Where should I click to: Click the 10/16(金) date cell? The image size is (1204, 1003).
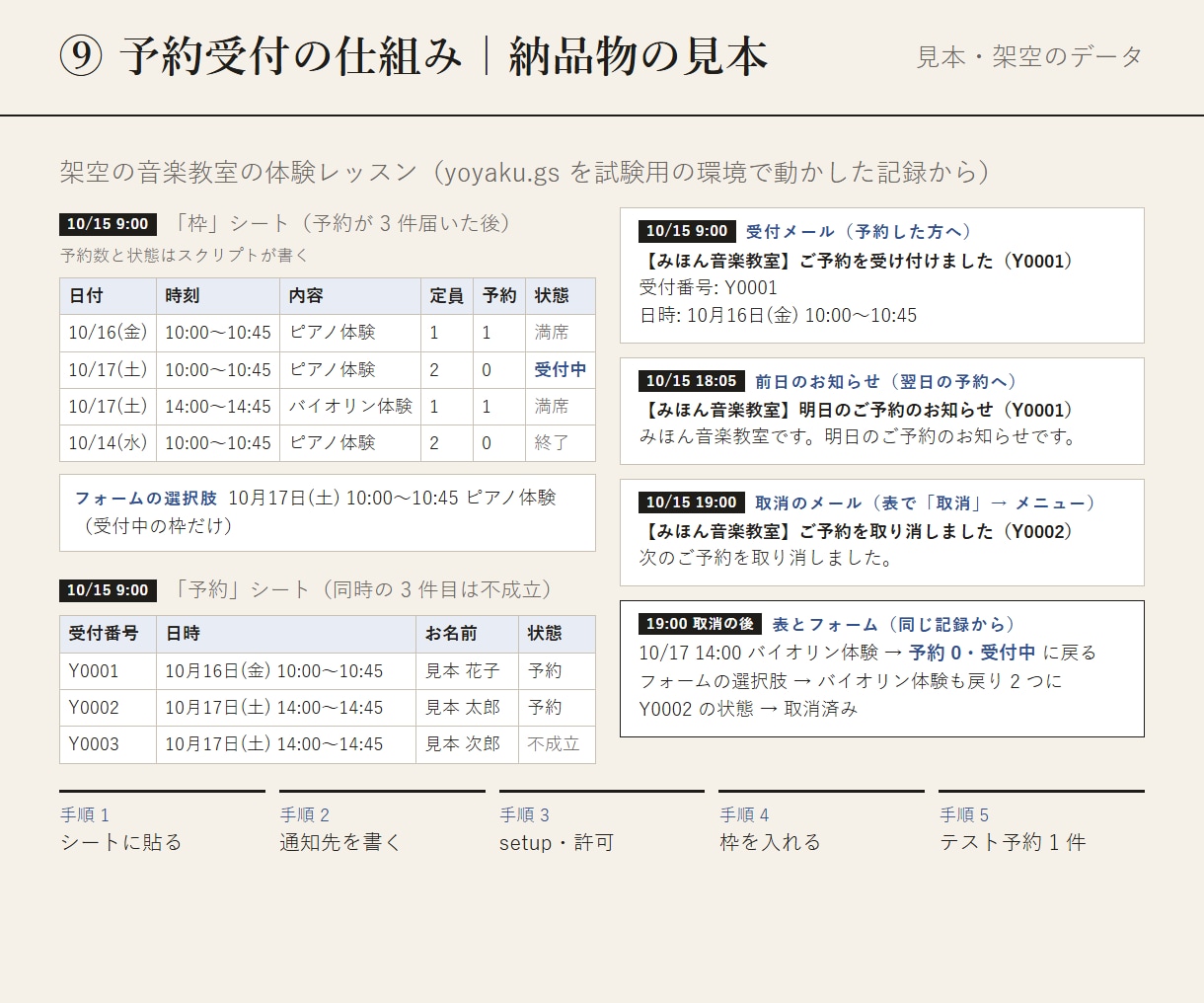[x=108, y=333]
